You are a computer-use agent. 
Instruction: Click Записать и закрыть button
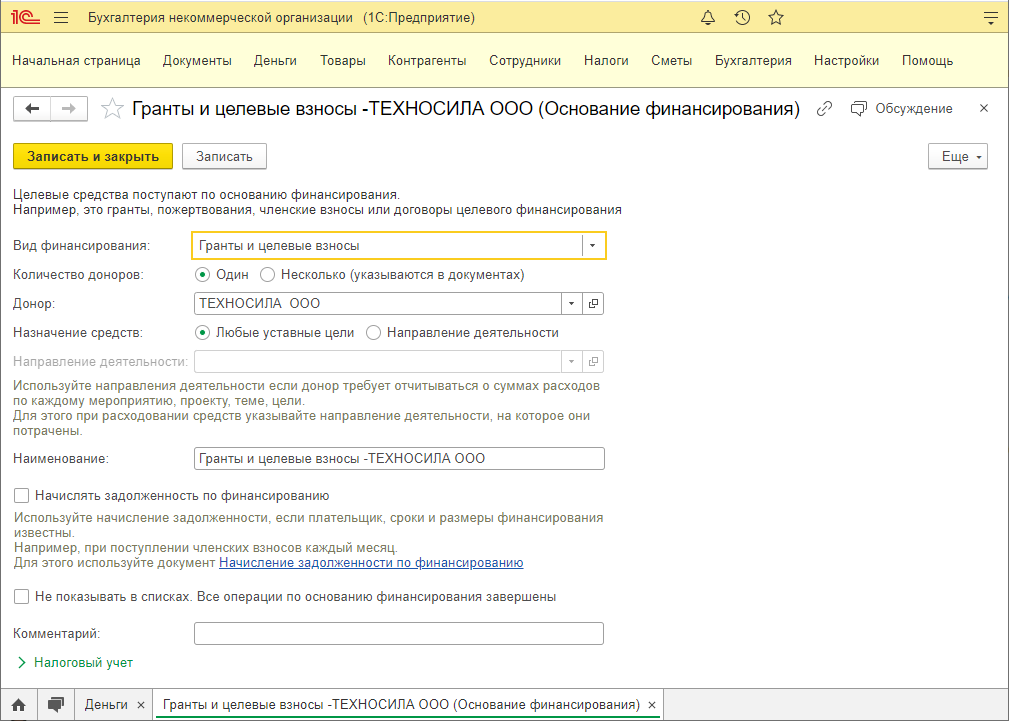point(93,156)
